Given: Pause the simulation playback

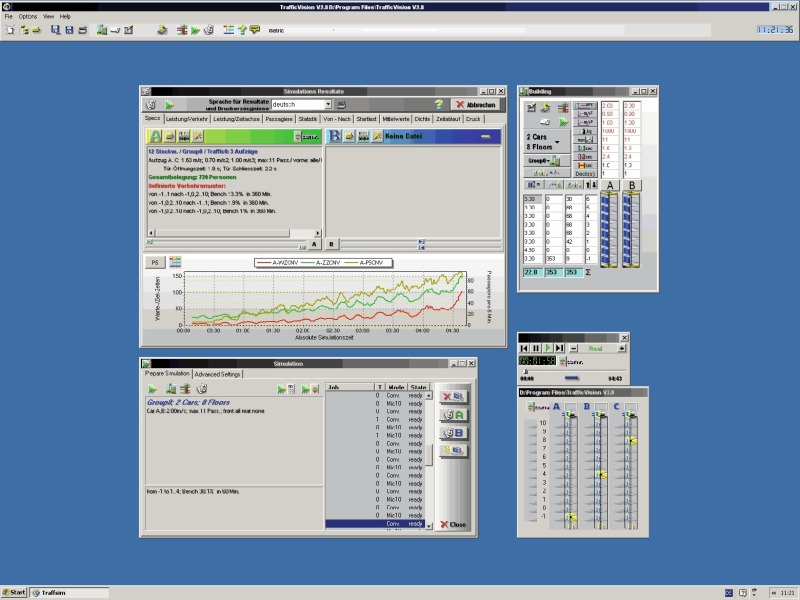Looking at the screenshot, I should pyautogui.click(x=536, y=348).
